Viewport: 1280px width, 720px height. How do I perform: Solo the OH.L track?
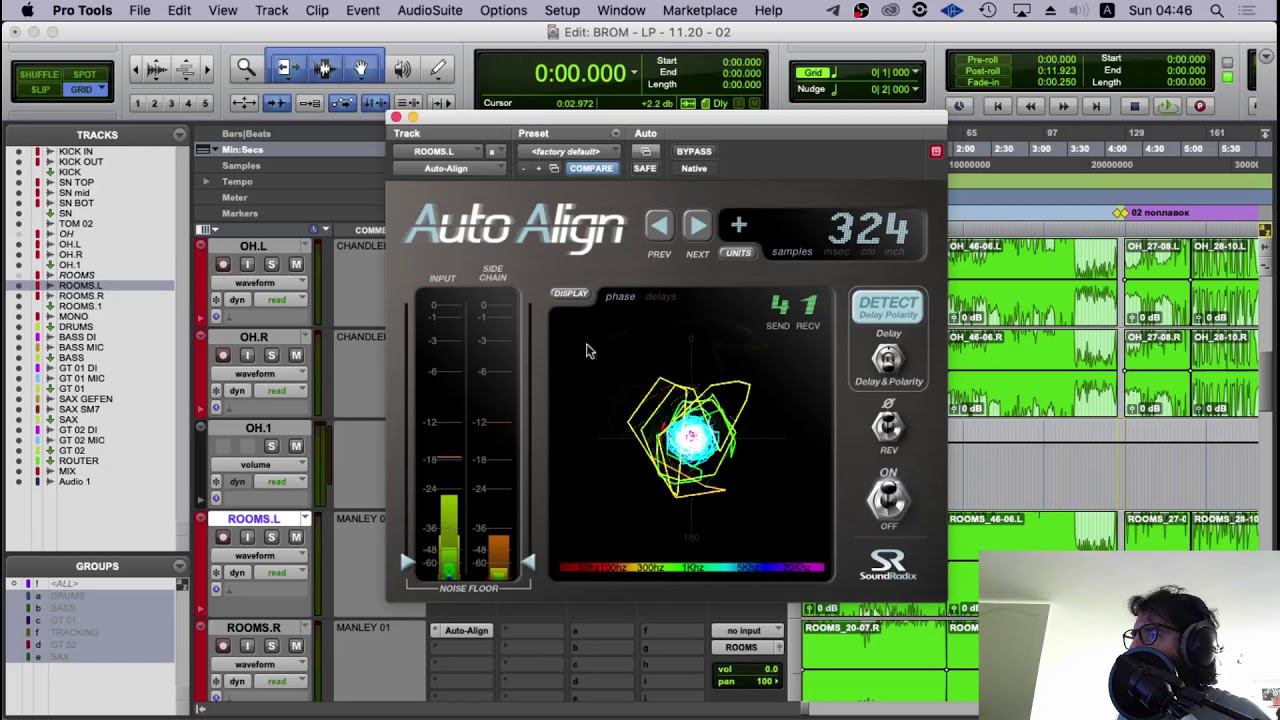(272, 264)
